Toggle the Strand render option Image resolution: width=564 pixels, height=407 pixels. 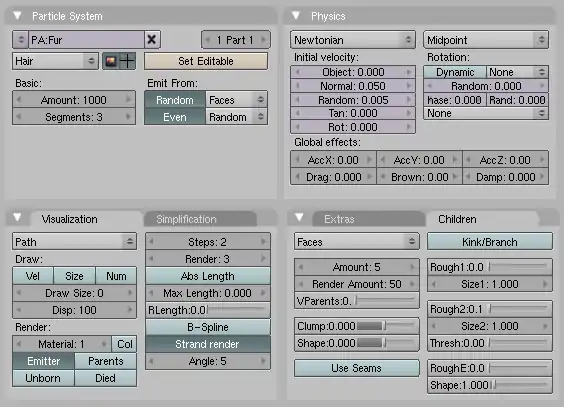pos(208,344)
